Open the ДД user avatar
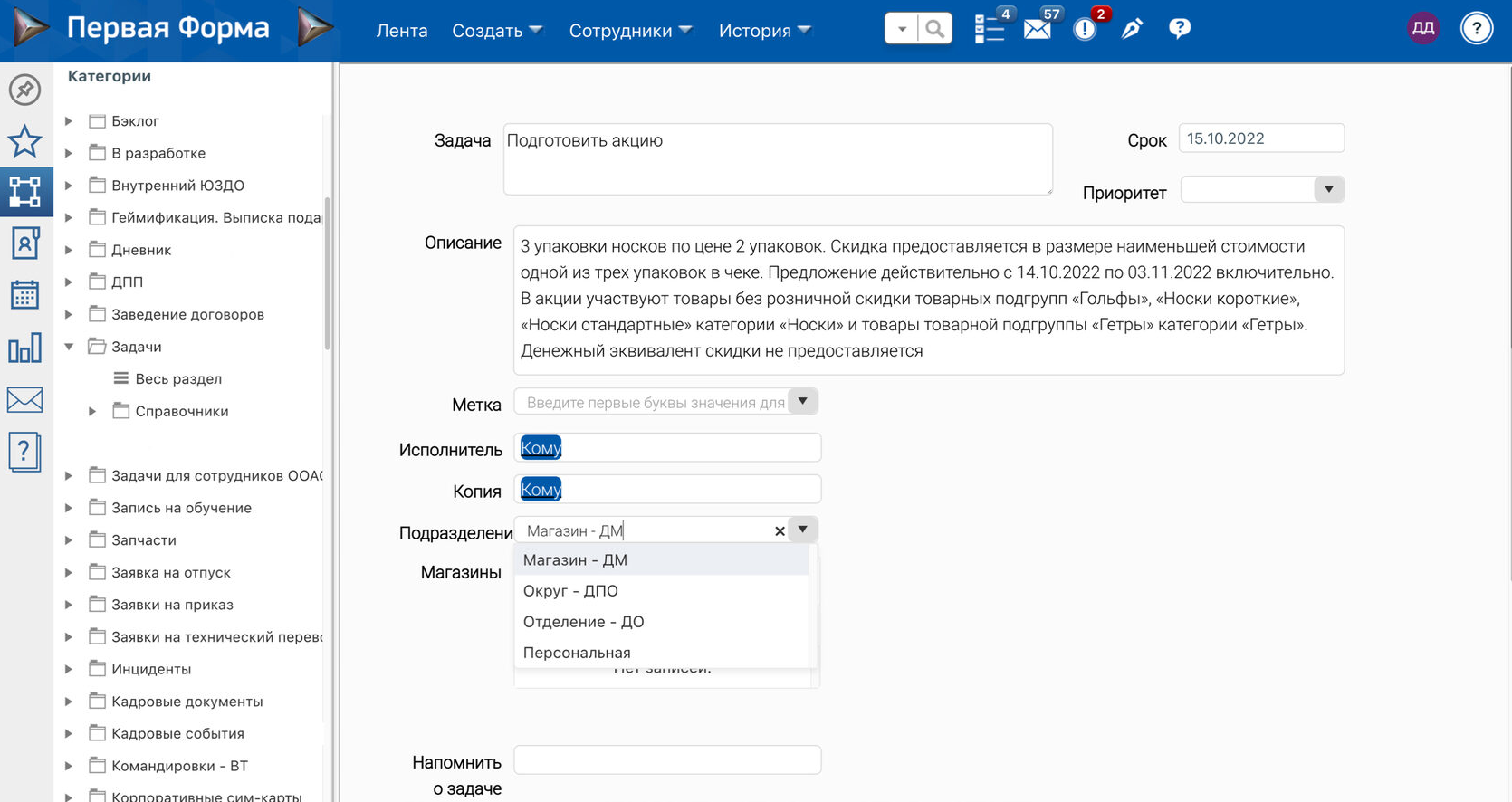 coord(1423,29)
